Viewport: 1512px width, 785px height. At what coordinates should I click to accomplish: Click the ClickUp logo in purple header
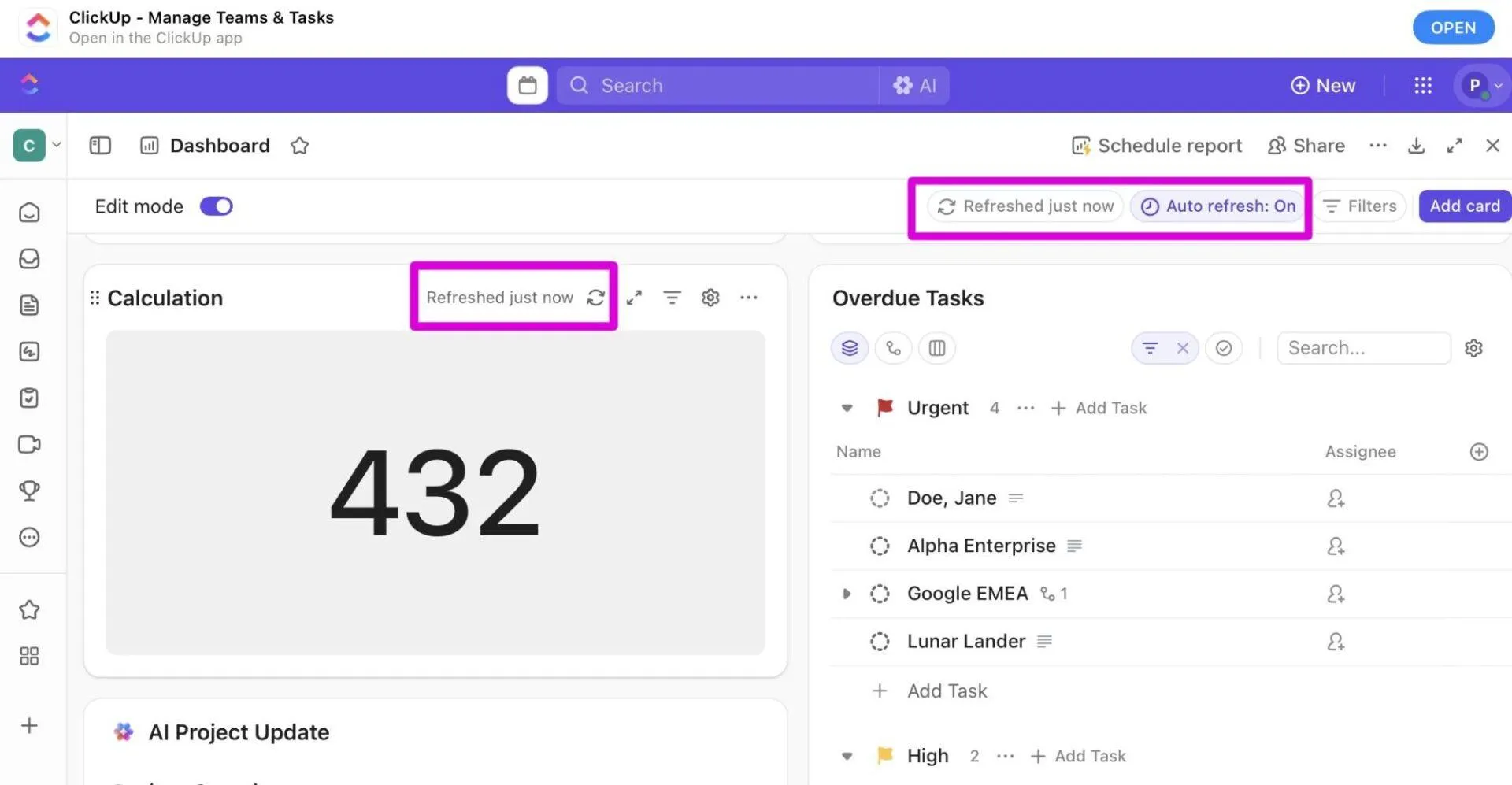point(30,84)
